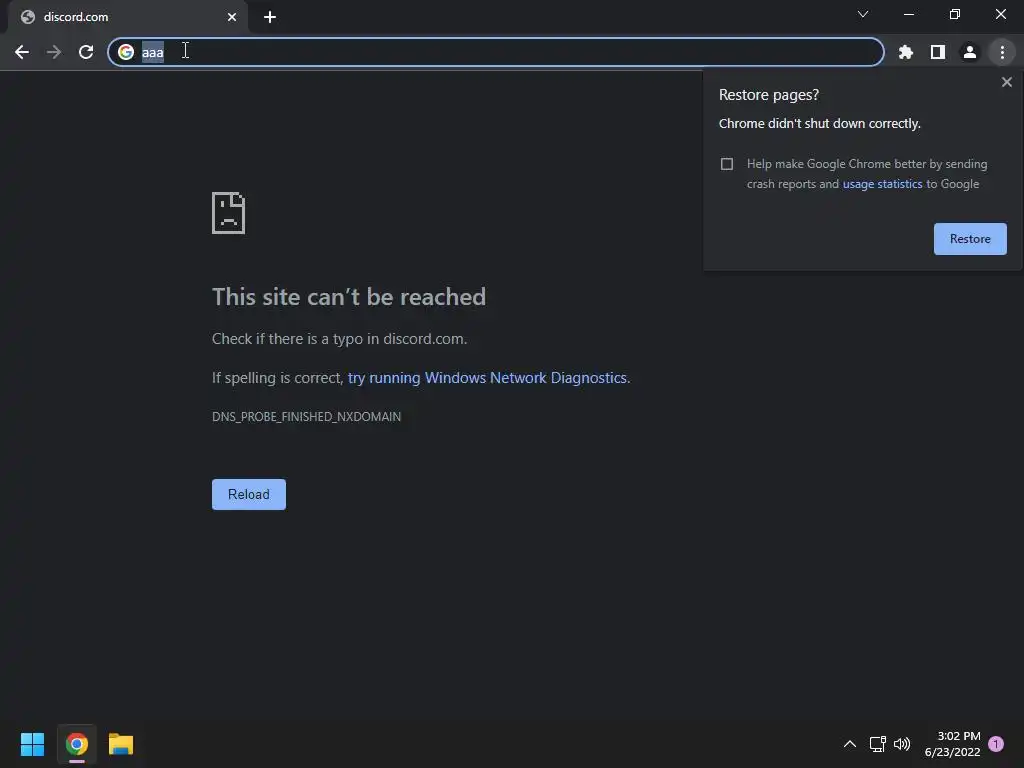Open the Windows Start menu
Image resolution: width=1024 pixels, height=768 pixels.
32,744
